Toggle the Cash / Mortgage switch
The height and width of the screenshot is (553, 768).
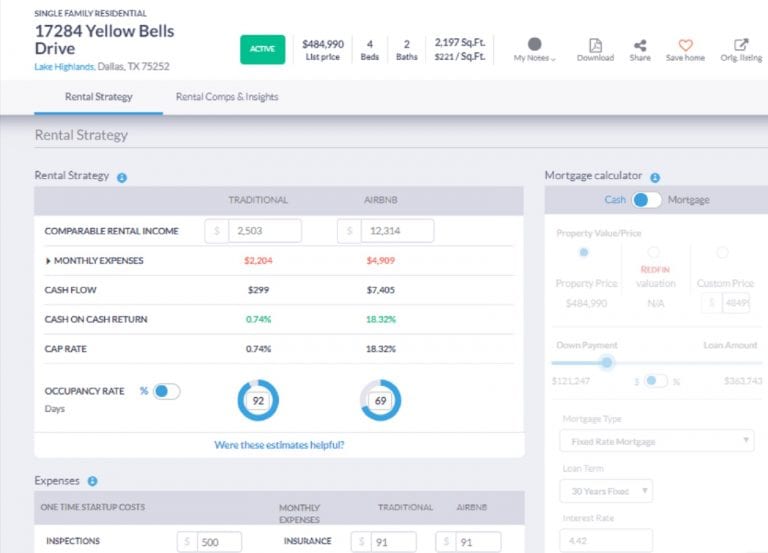[x=646, y=200]
